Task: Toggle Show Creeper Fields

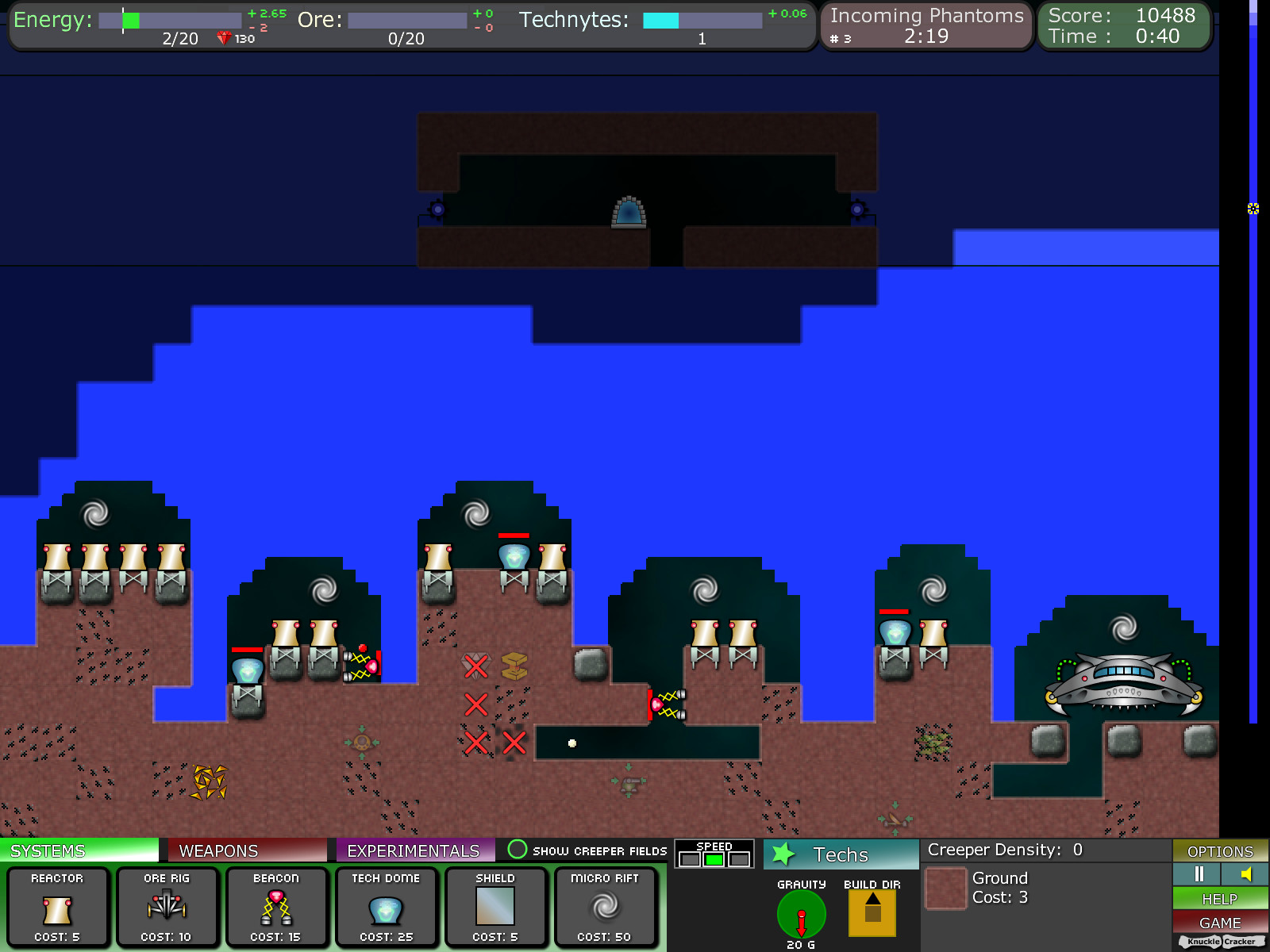Action: coord(518,850)
